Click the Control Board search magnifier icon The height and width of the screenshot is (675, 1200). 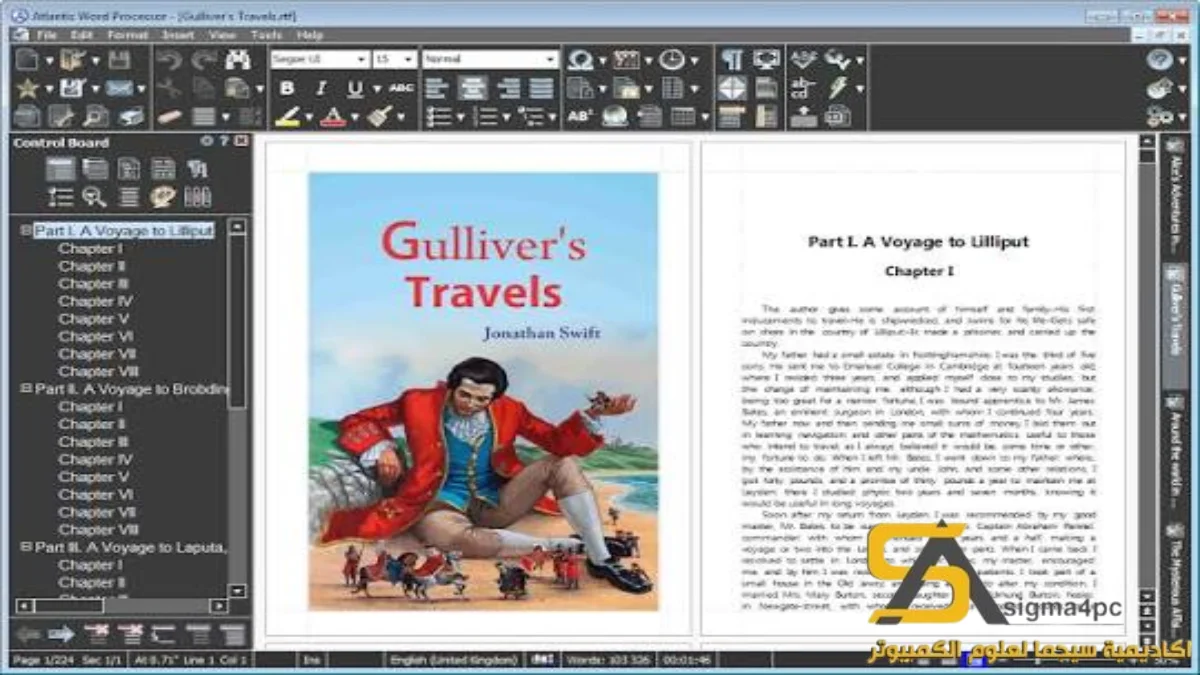pos(94,196)
